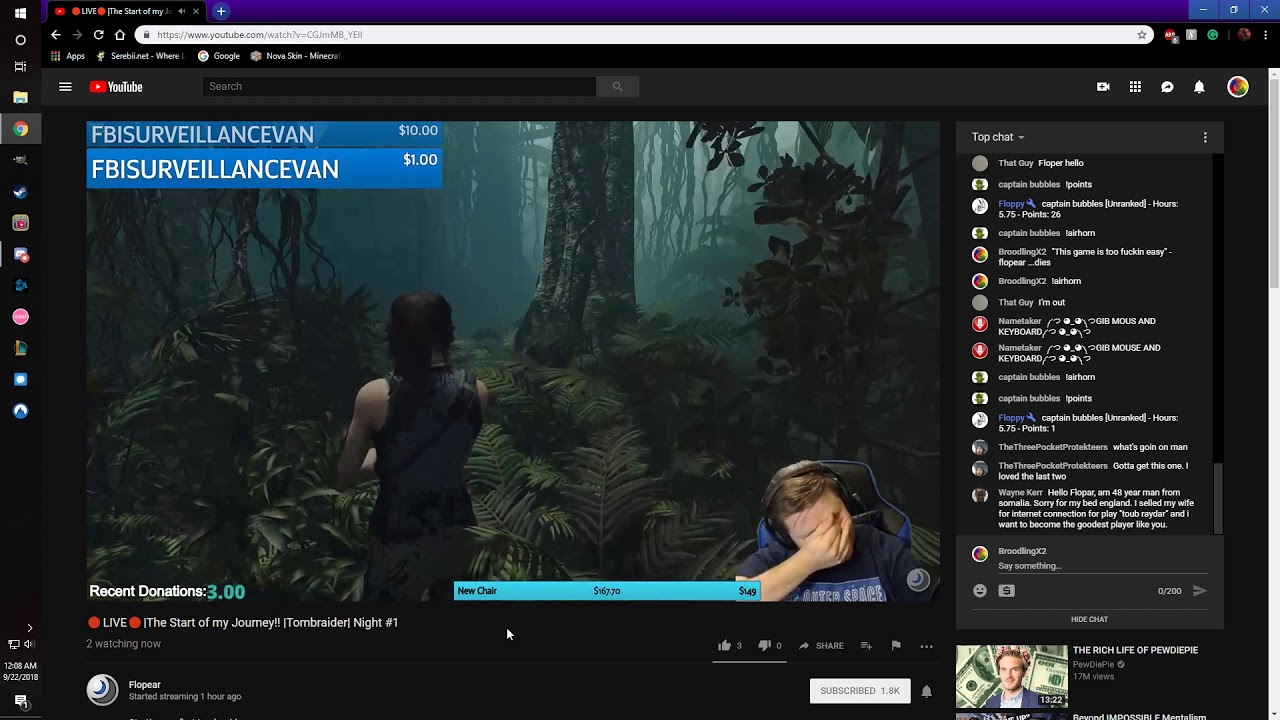1280x720 pixels.
Task: Open Task View in the taskbar
Action: [20, 66]
